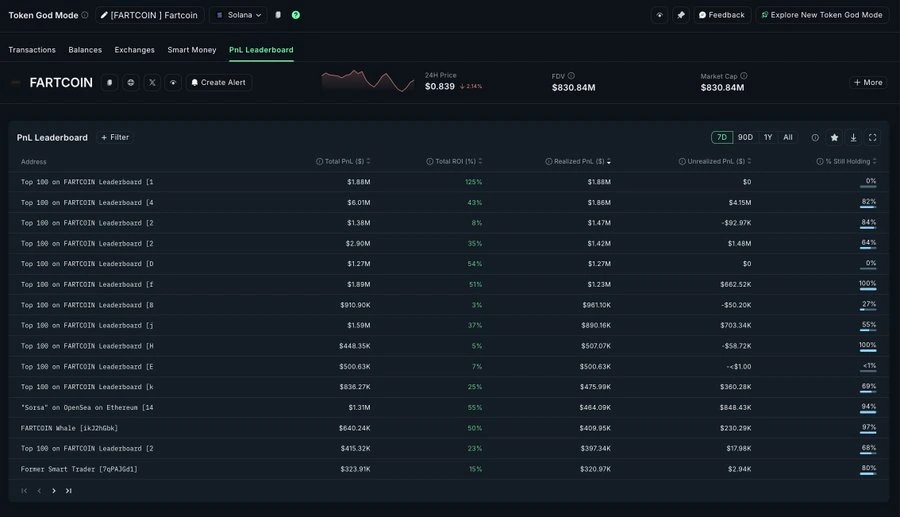Image resolution: width=900 pixels, height=517 pixels.
Task: Click the info icon beside Realized PnL header
Action: click(x=548, y=161)
